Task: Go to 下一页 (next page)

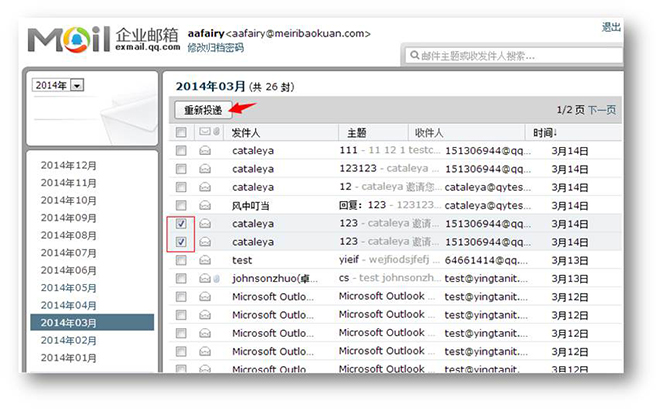Action: pos(601,109)
